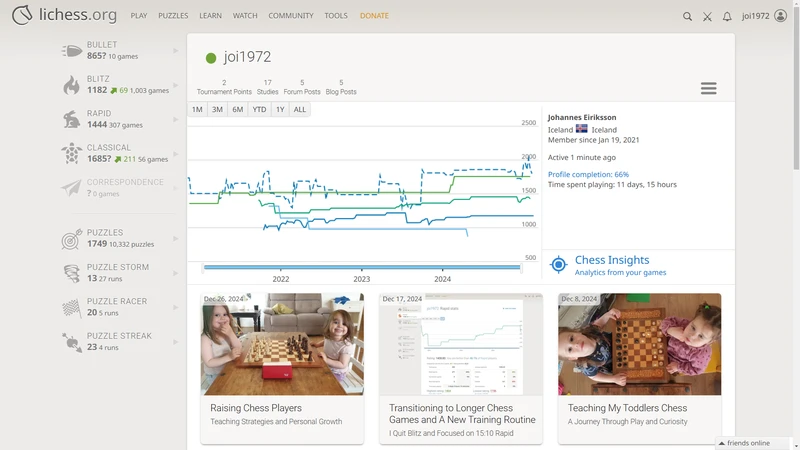Select the Blitz flame icon
Image resolution: width=800 pixels, height=450 pixels.
coord(72,85)
